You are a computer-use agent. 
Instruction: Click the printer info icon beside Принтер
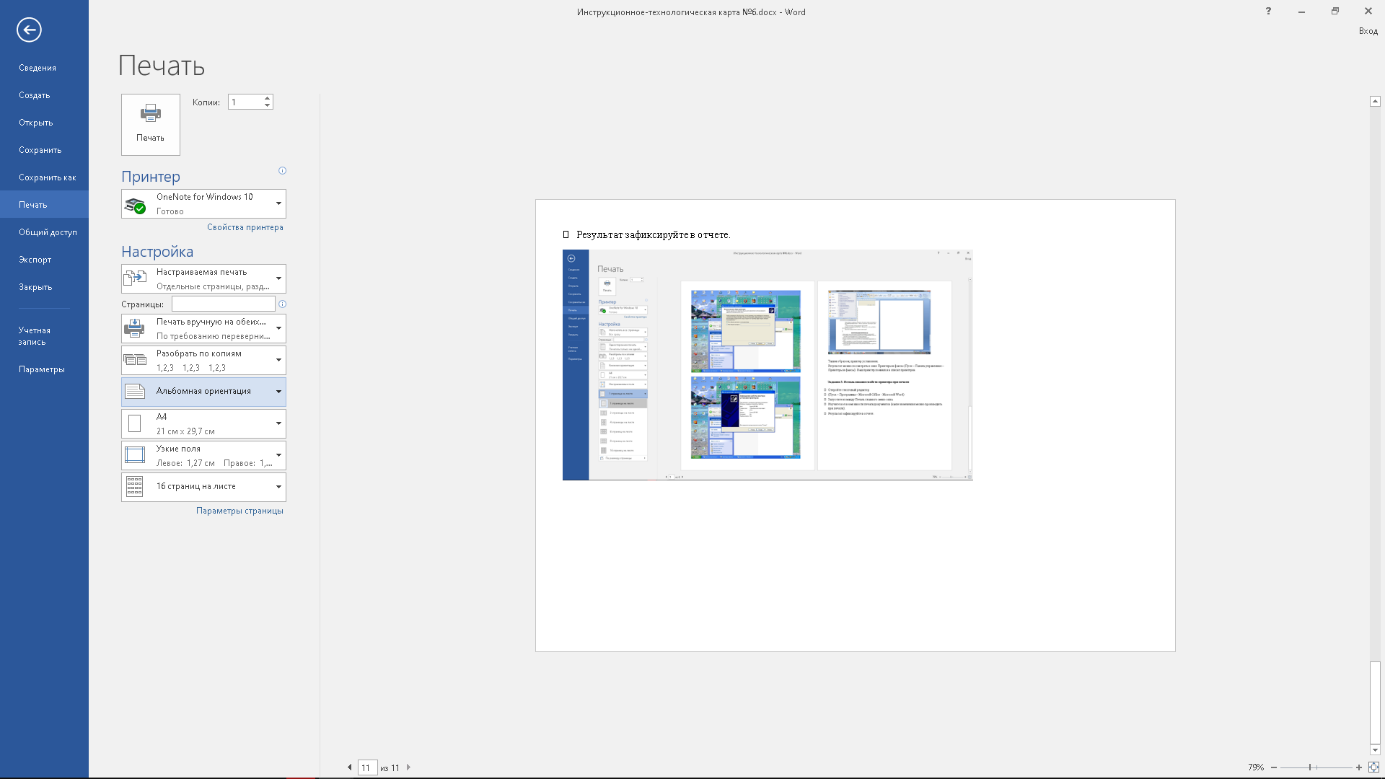click(x=283, y=171)
